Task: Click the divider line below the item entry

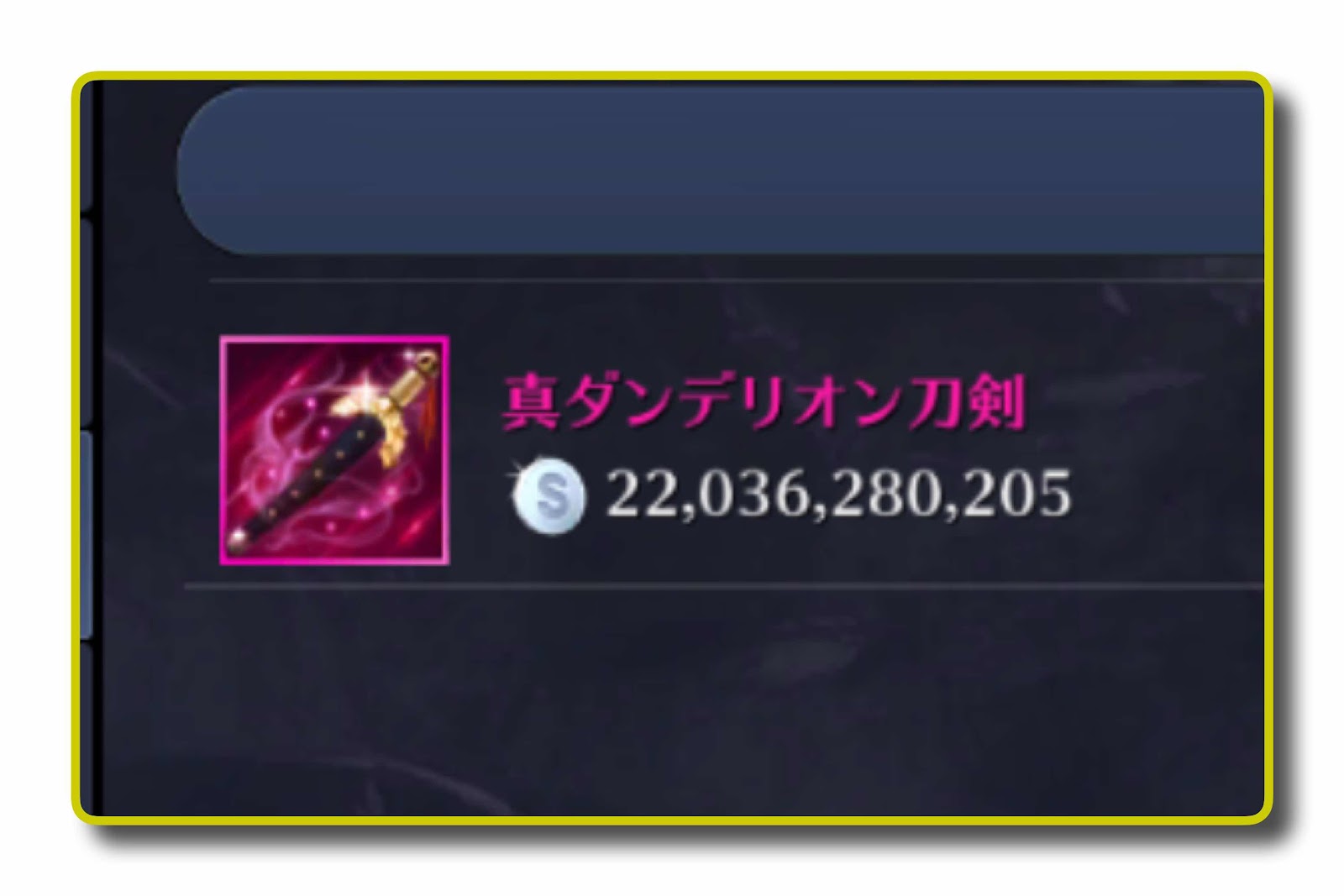Action: click(723, 585)
